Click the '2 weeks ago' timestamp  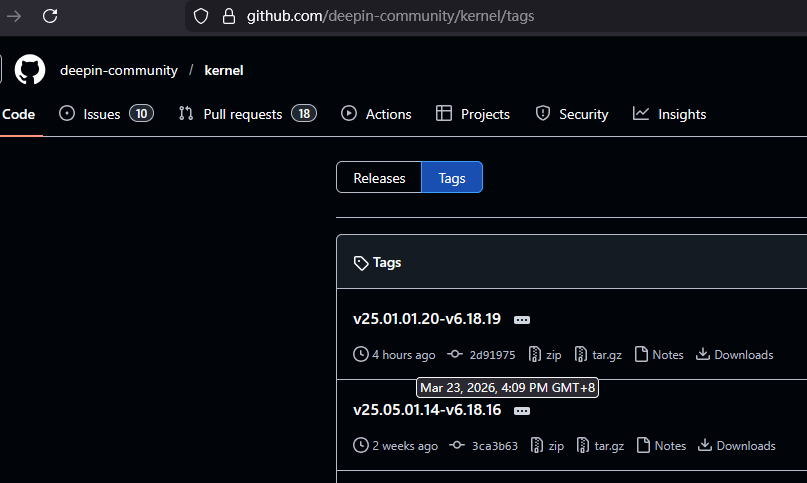click(405, 446)
